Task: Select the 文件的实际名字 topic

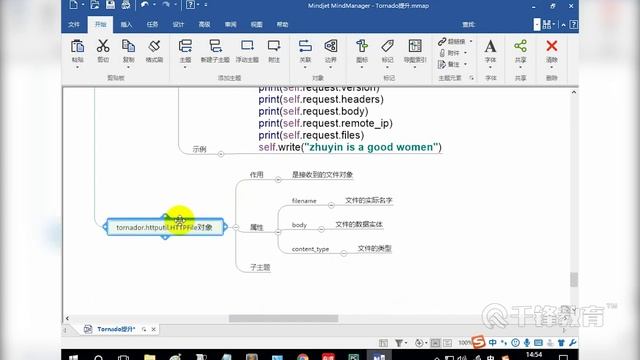Action: click(369, 200)
